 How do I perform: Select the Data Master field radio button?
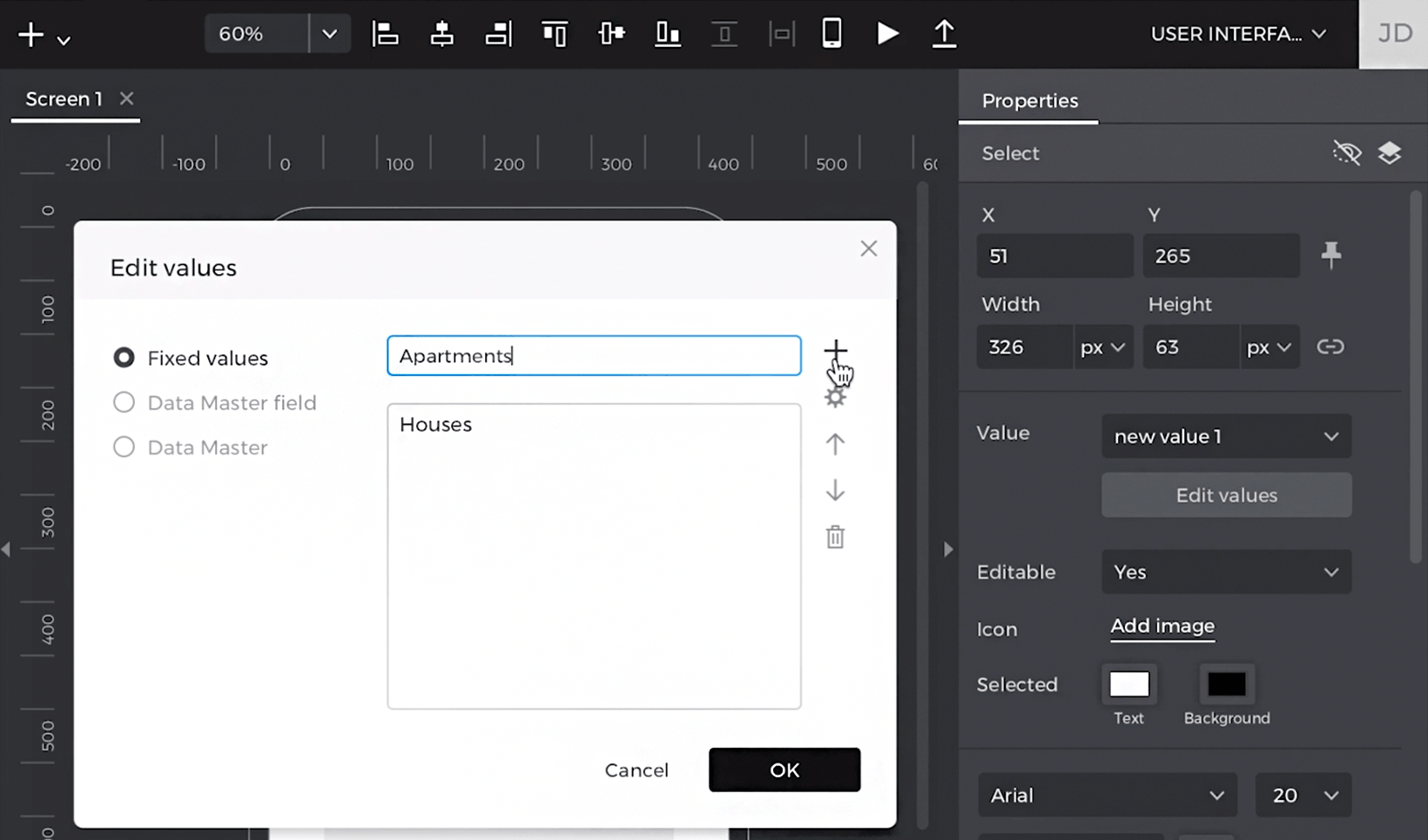click(x=124, y=402)
